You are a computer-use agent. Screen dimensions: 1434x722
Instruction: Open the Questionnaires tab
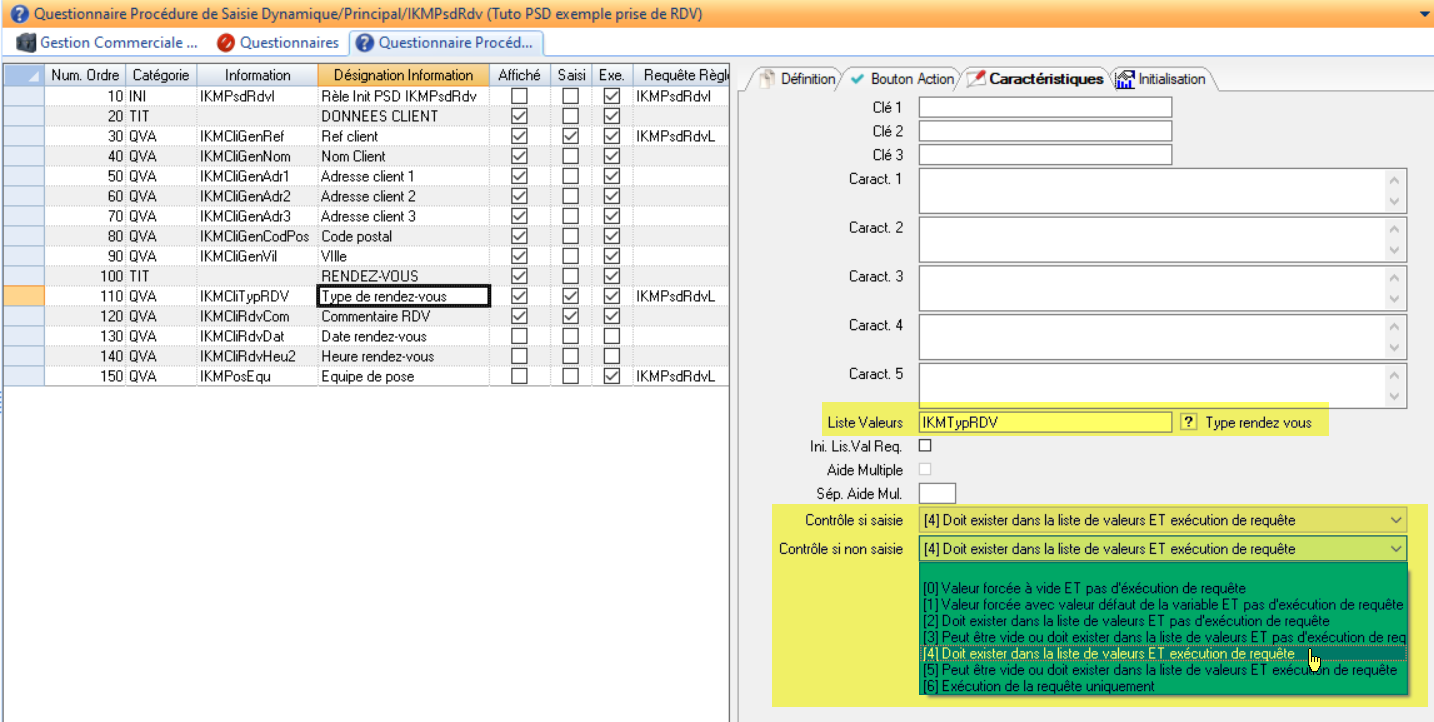point(288,43)
